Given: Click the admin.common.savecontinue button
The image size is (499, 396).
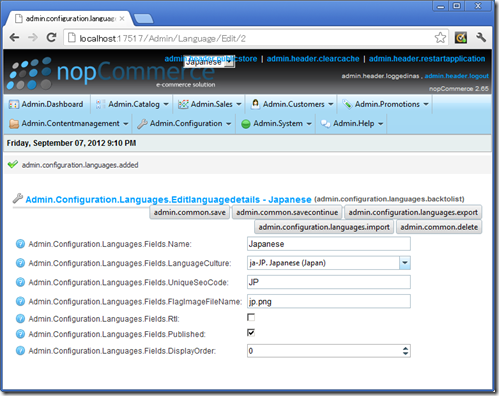Looking at the screenshot, I should click(287, 212).
